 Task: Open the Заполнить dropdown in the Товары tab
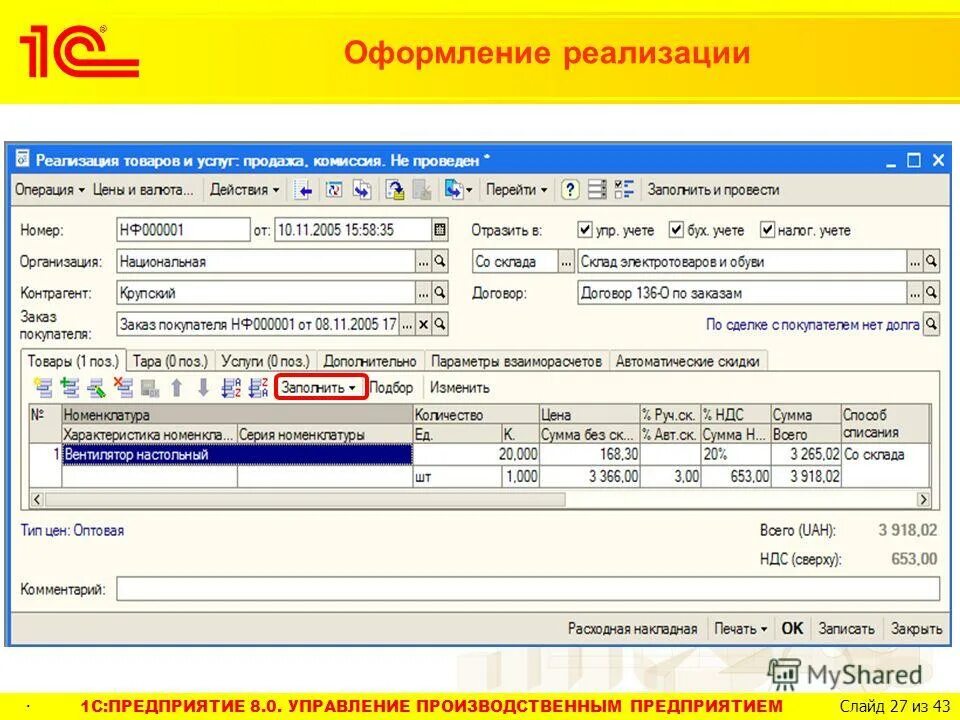coord(320,388)
